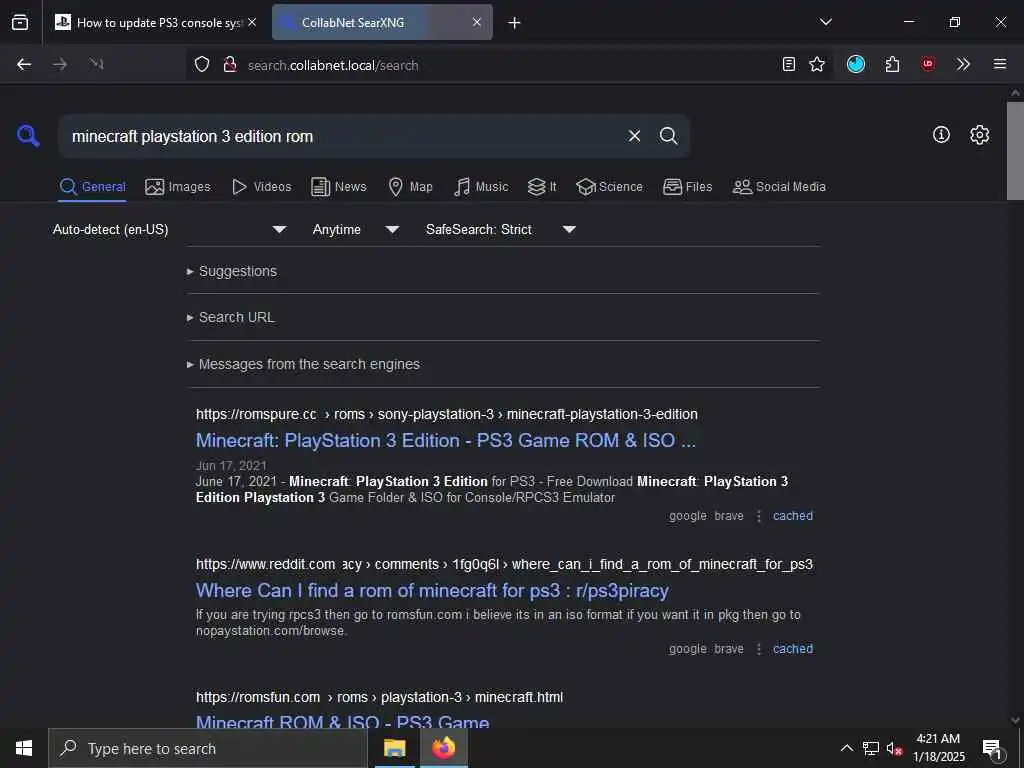Click the blue circular extension icon
This screenshot has height=768, width=1024.
(856, 64)
